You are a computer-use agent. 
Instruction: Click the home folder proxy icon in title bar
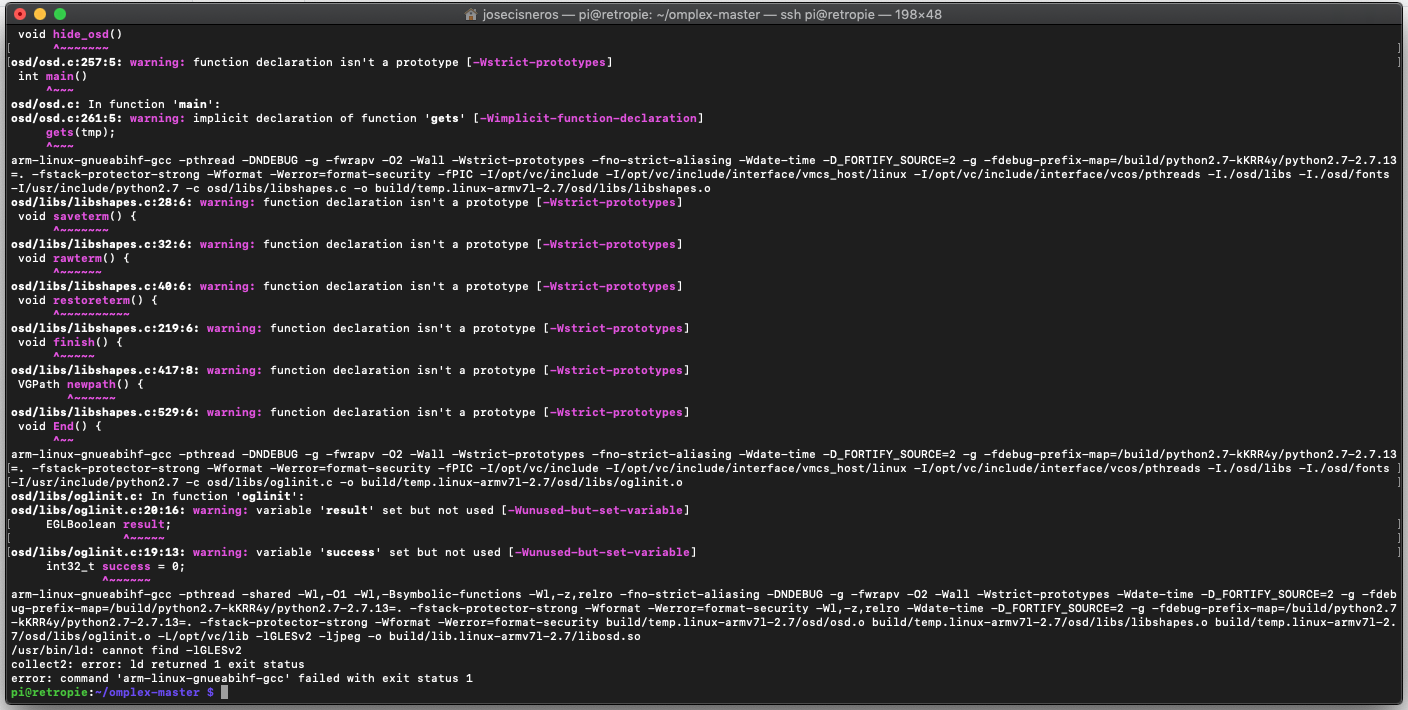(472, 15)
